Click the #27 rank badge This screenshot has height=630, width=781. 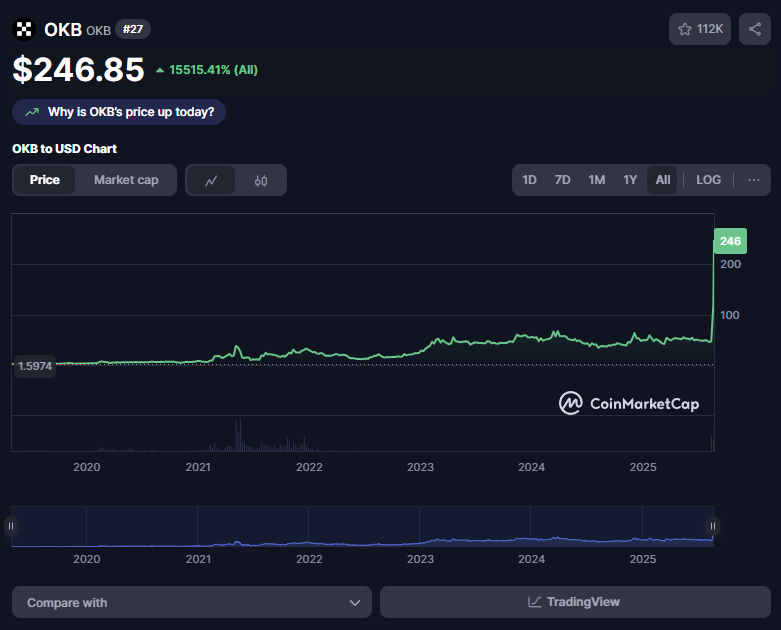[x=132, y=29]
